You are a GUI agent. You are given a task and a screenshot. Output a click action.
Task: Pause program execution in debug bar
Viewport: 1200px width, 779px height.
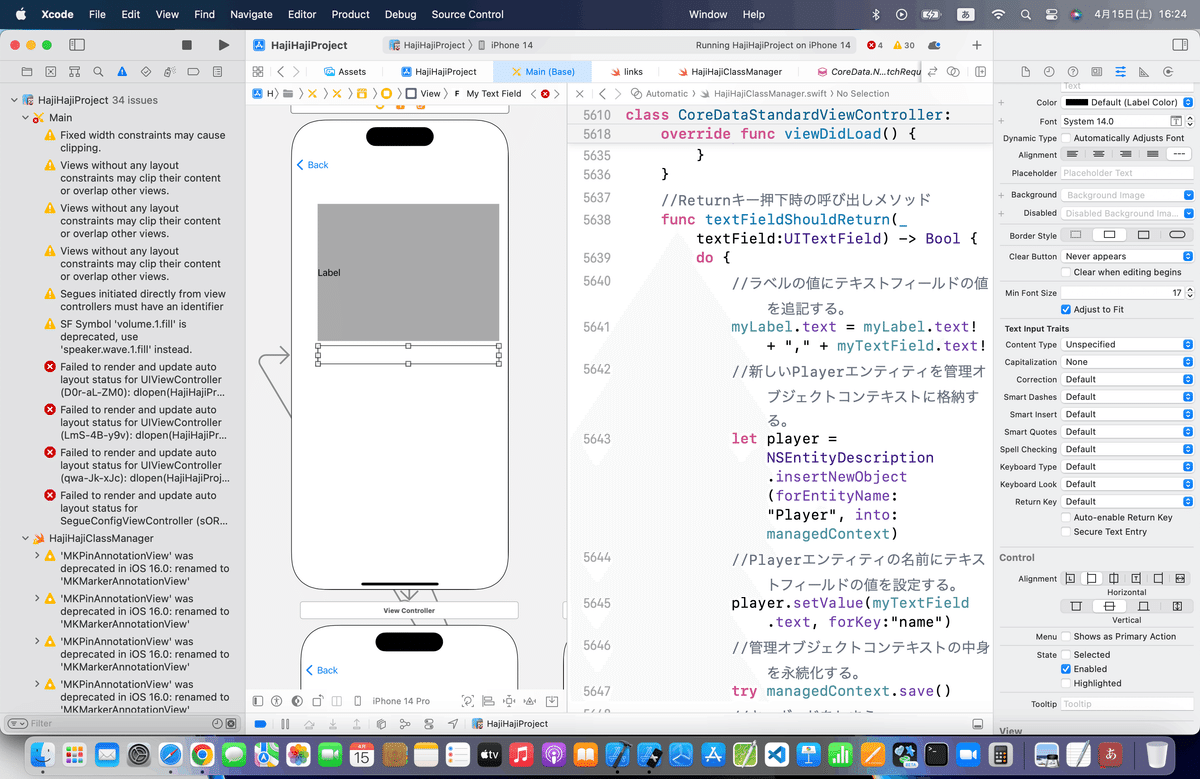pyautogui.click(x=285, y=724)
